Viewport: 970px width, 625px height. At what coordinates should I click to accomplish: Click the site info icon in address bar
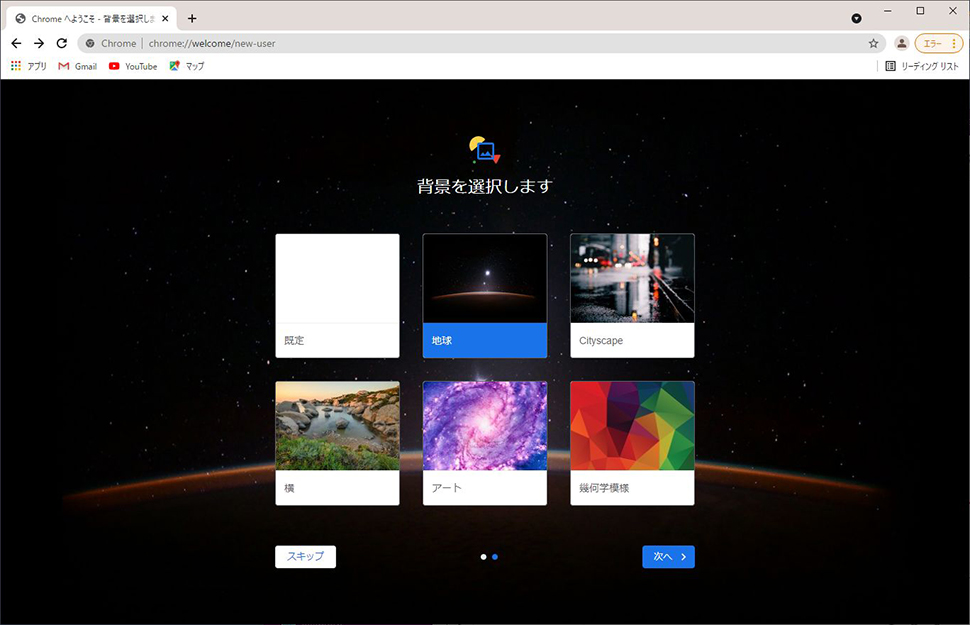[90, 43]
